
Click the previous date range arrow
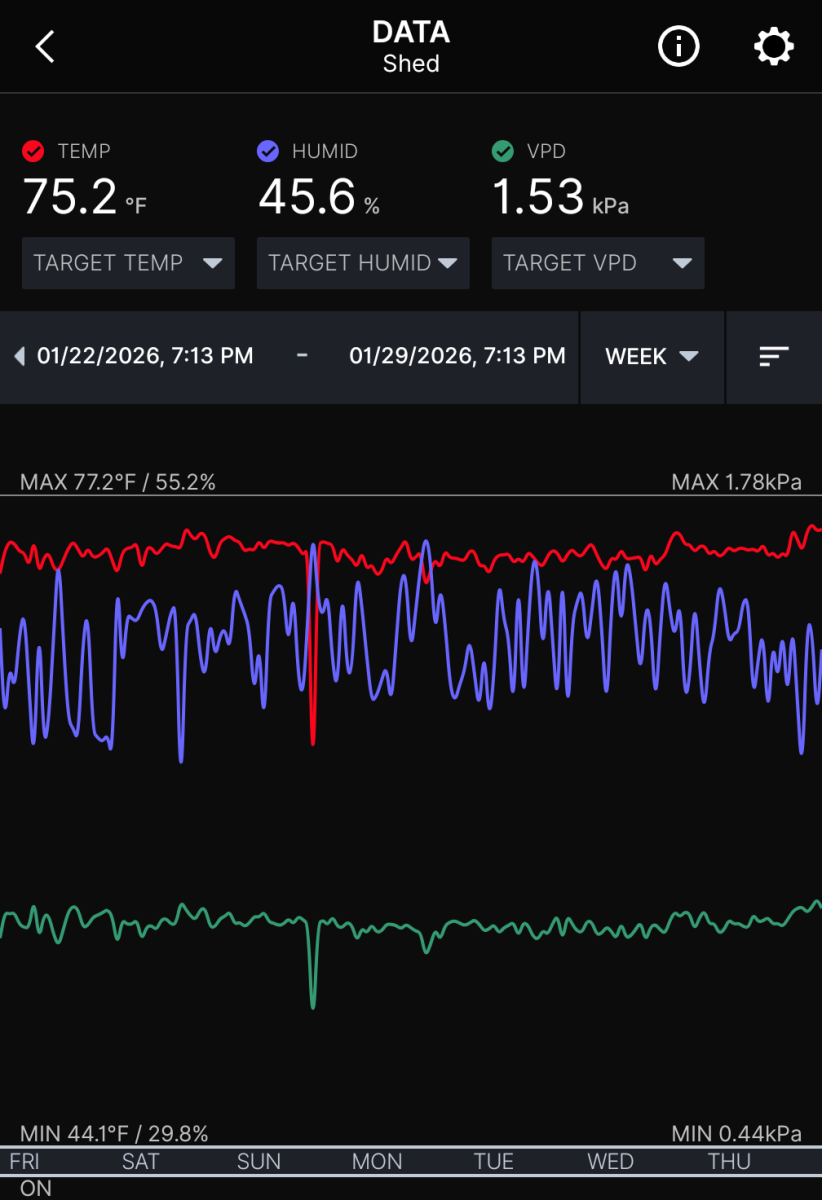click(x=19, y=356)
